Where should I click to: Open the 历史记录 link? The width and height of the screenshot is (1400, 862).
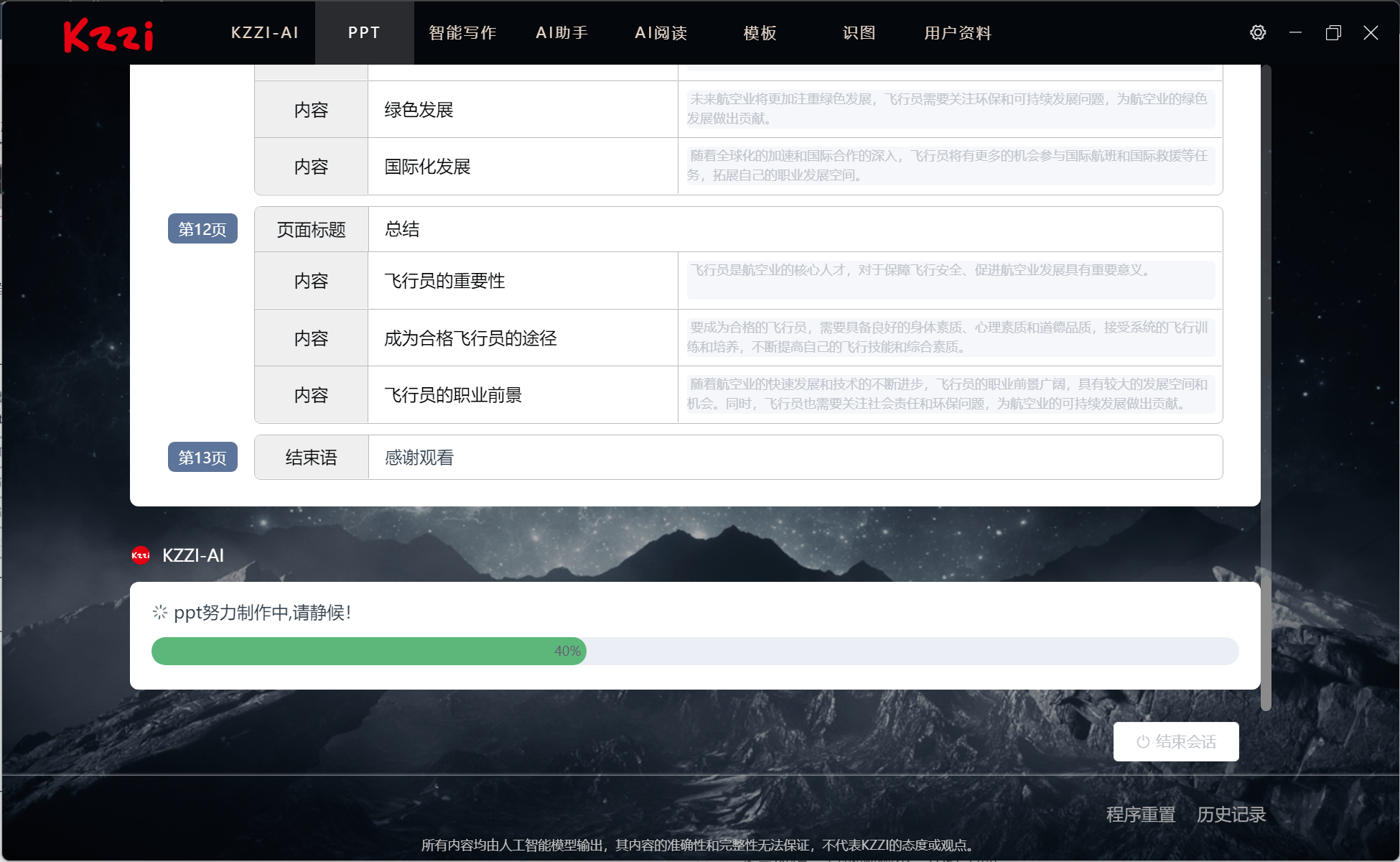[1231, 815]
